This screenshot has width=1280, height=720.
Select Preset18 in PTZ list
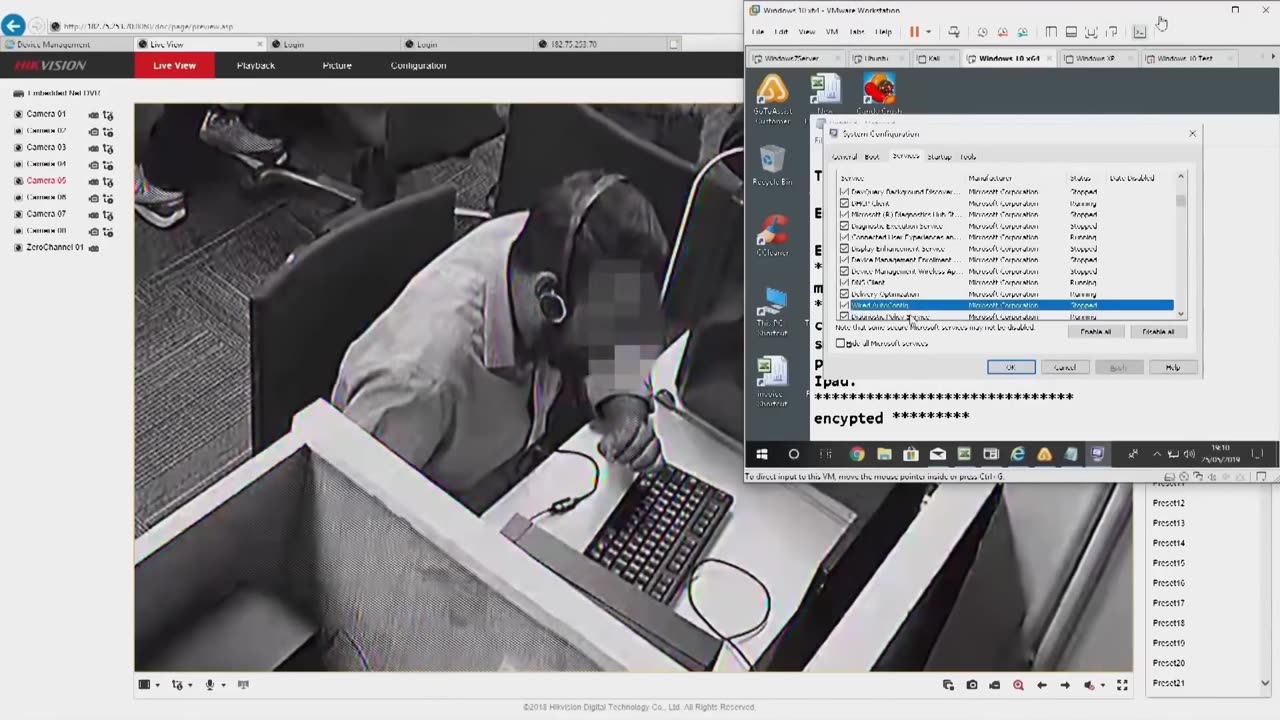(1168, 623)
